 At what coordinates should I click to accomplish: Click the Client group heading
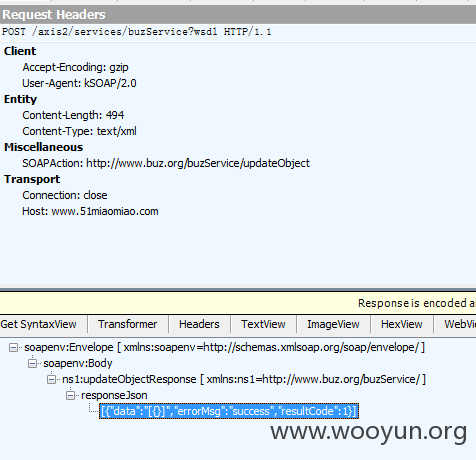click(20, 51)
